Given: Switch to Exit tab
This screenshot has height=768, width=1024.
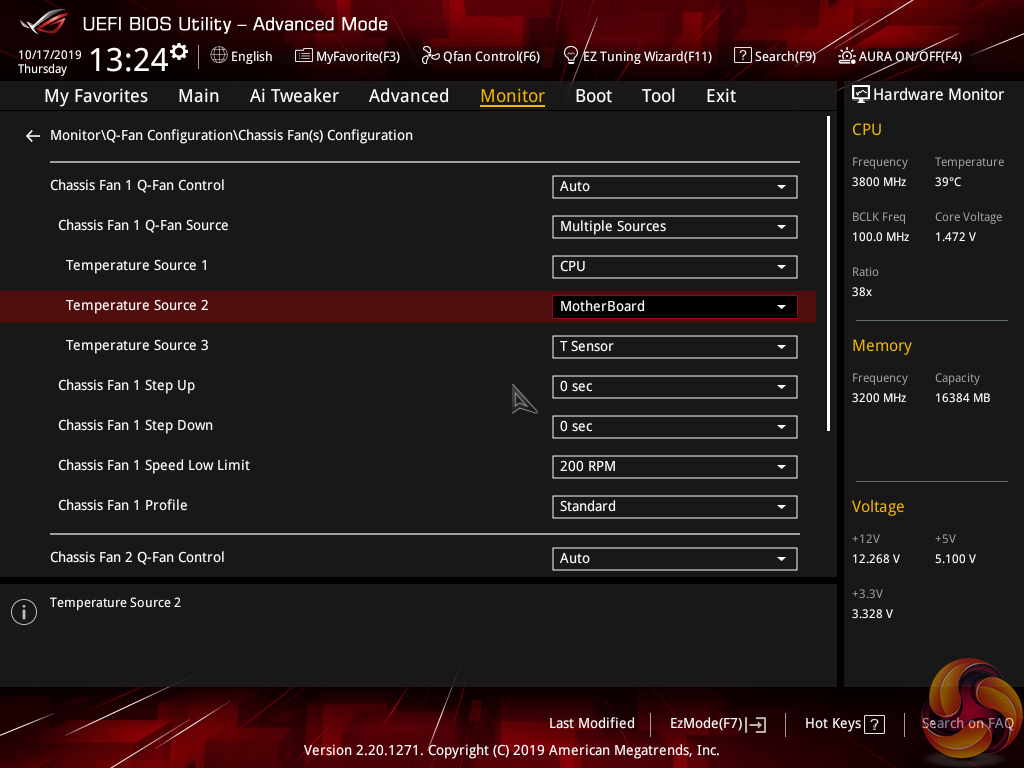Looking at the screenshot, I should tap(721, 96).
